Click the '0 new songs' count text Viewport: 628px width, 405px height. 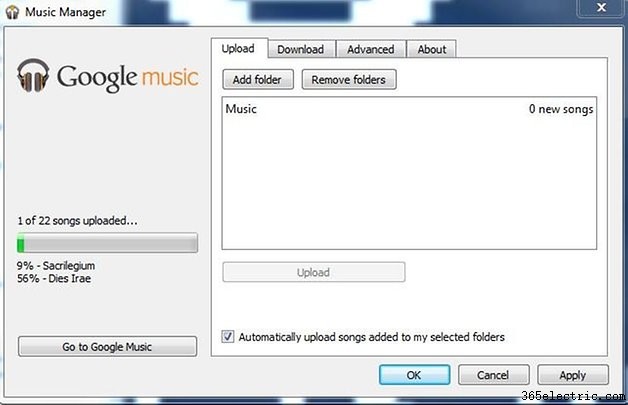[x=561, y=109]
